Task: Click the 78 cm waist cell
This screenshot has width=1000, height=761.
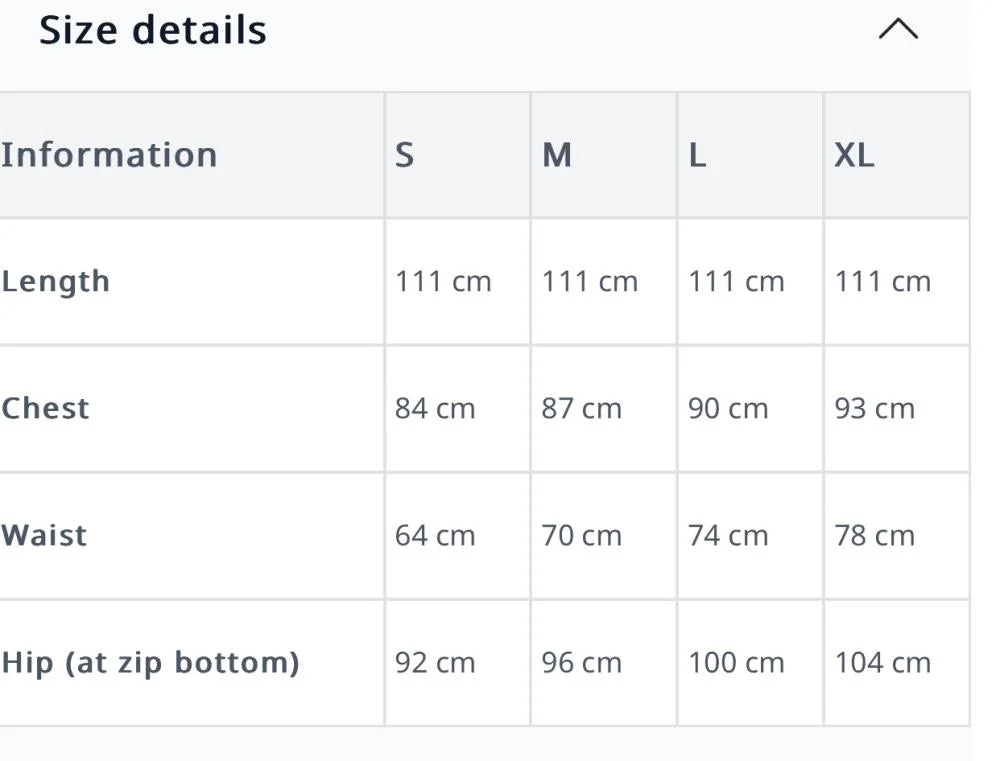Action: pos(874,536)
